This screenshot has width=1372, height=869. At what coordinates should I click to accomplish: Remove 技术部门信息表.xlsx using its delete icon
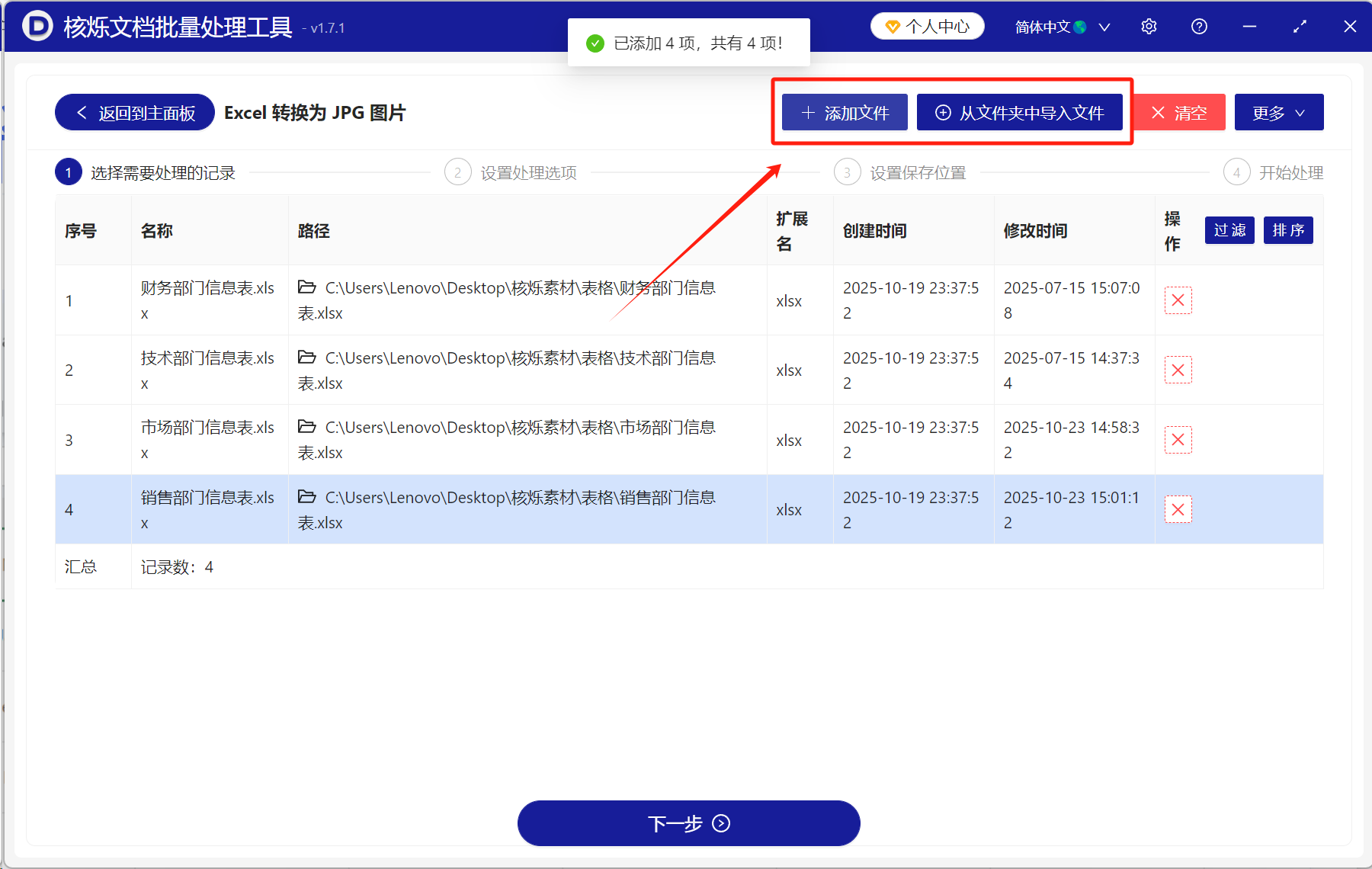point(1178,370)
